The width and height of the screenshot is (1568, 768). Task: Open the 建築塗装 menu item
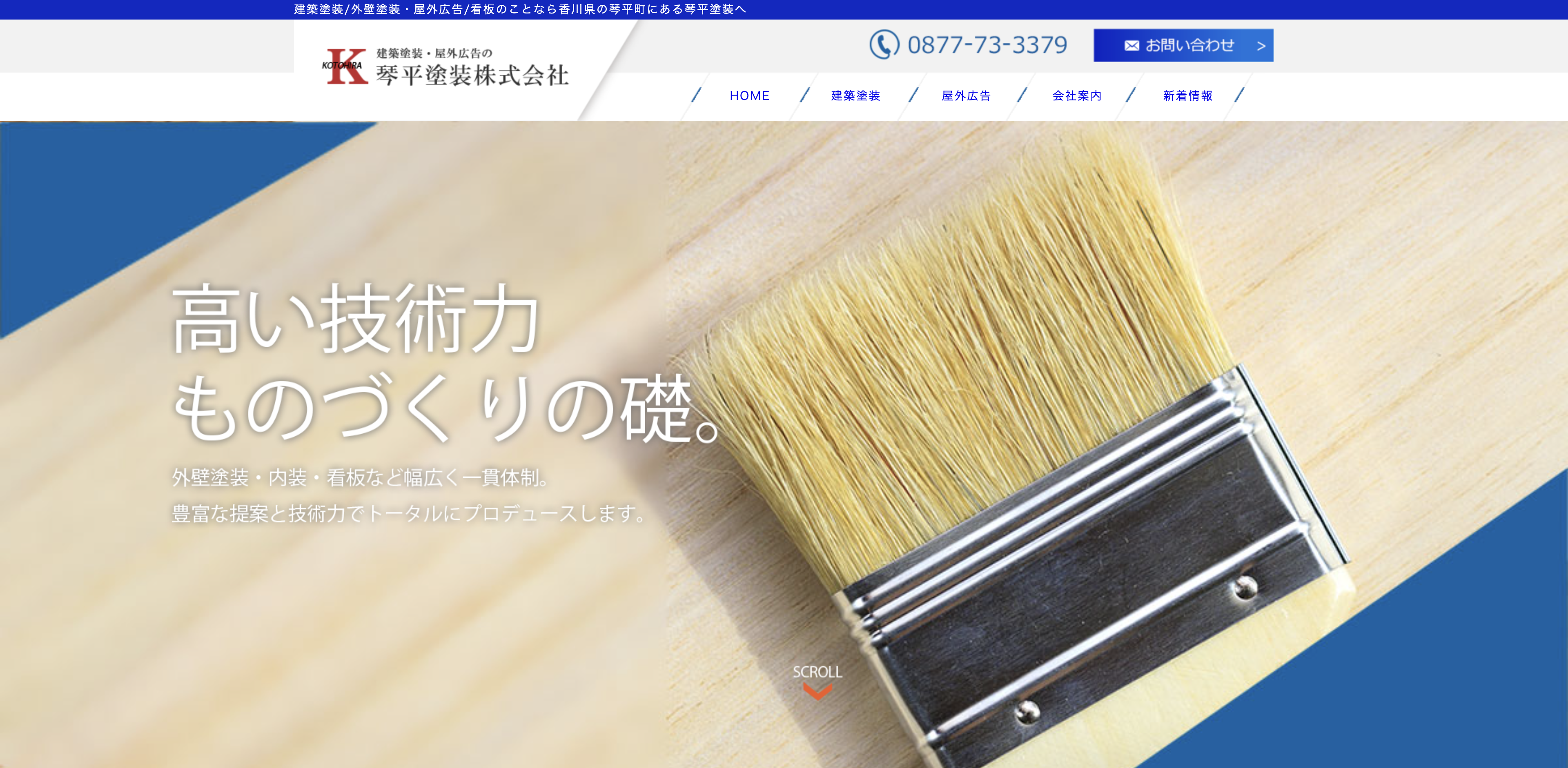tap(855, 95)
